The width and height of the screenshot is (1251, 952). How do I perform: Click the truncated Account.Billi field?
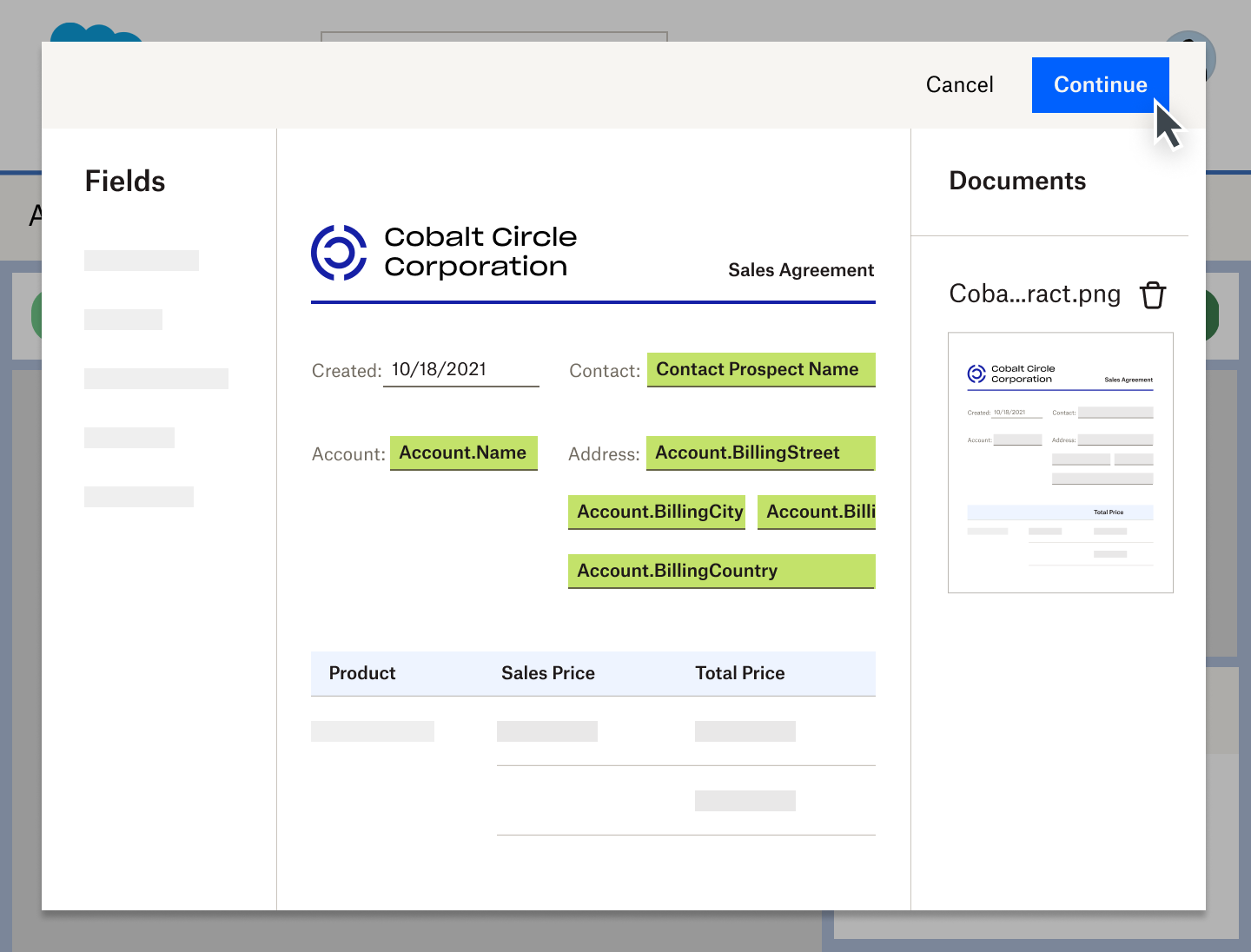click(816, 512)
